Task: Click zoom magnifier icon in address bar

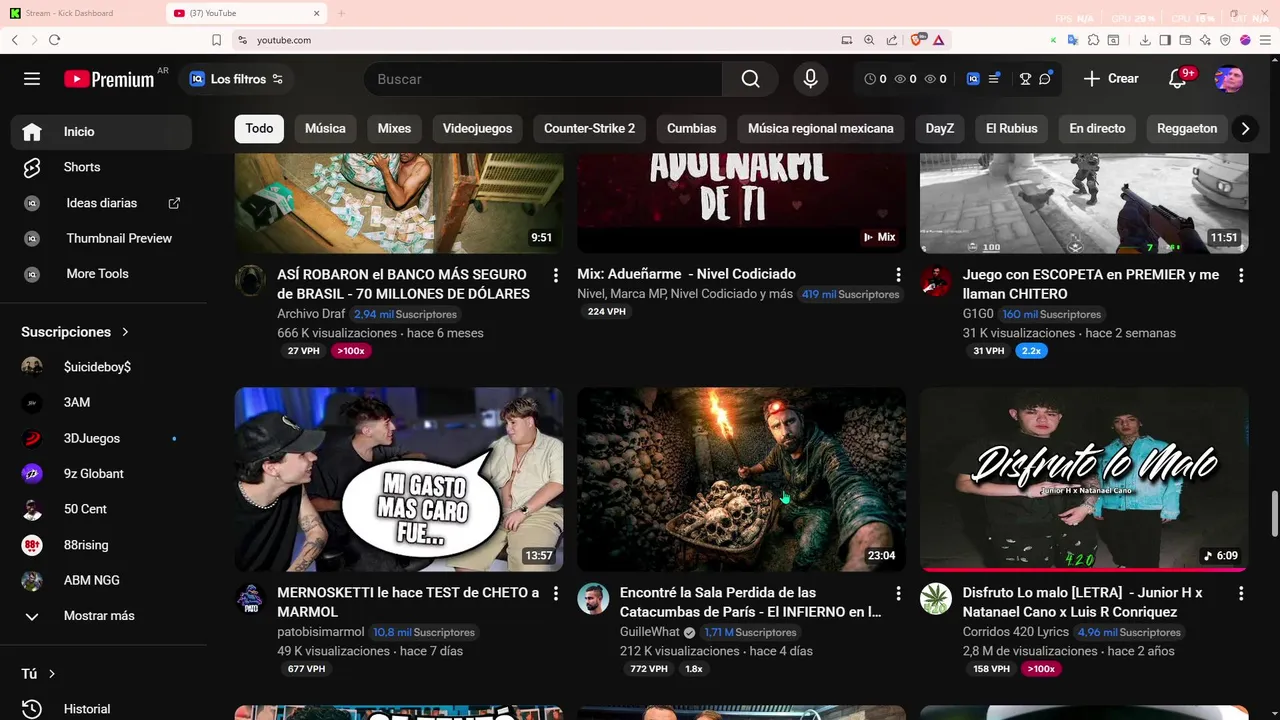Action: click(x=869, y=40)
